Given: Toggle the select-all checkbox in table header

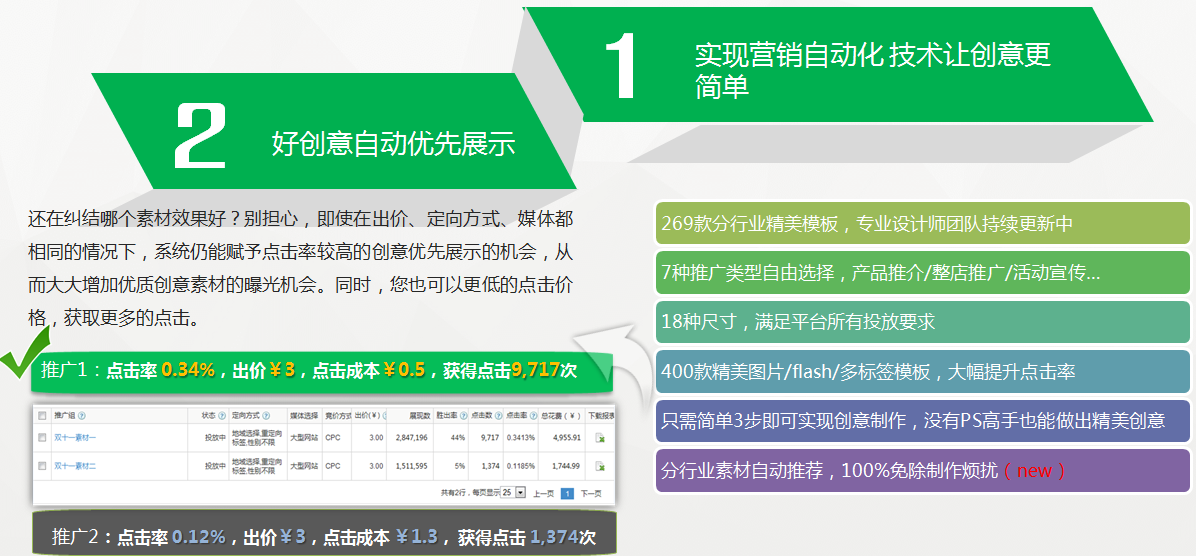Looking at the screenshot, I should pyautogui.click(x=42, y=415).
